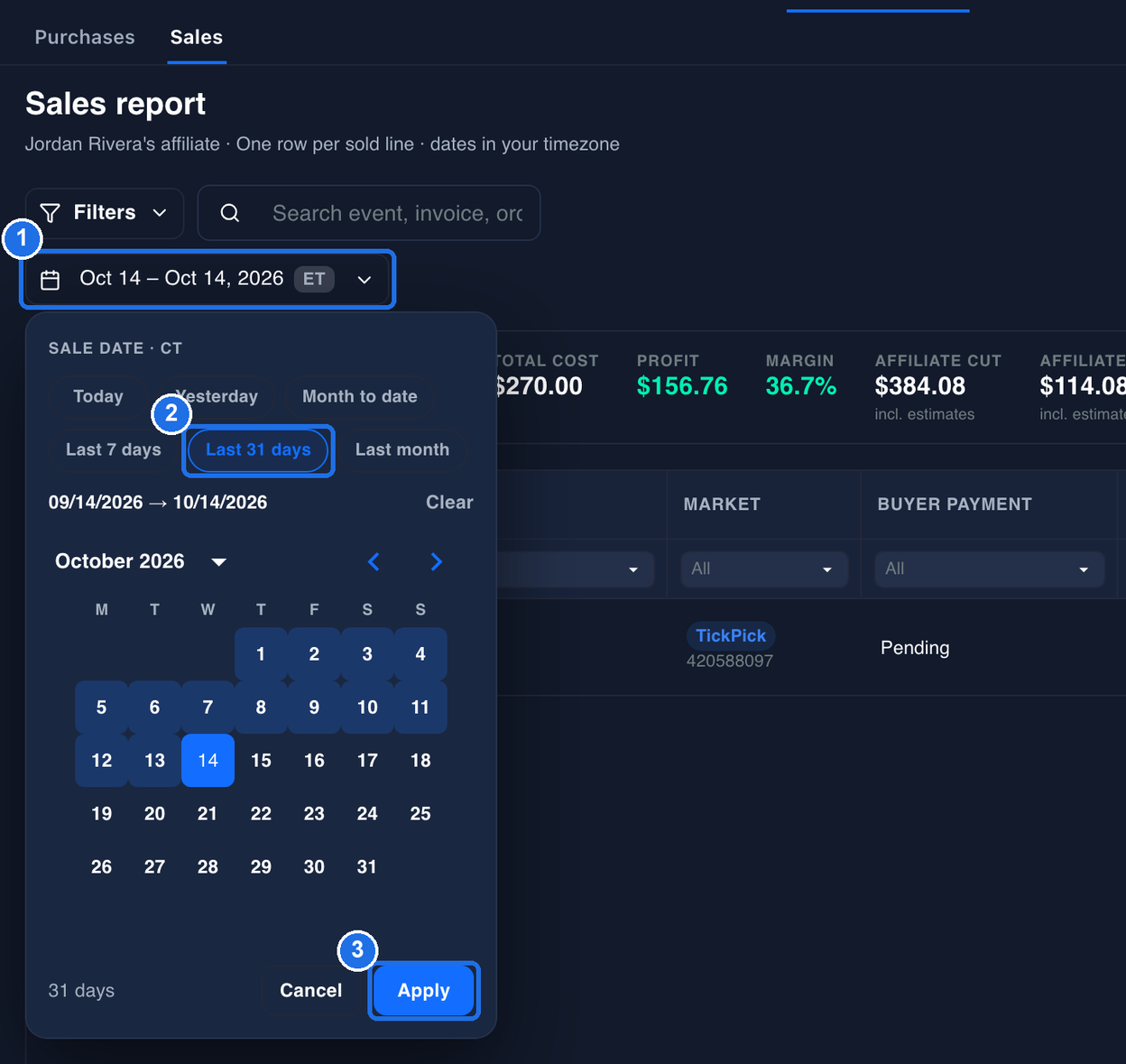This screenshot has height=1064, width=1126.
Task: Cancel the date picker
Action: [311, 991]
